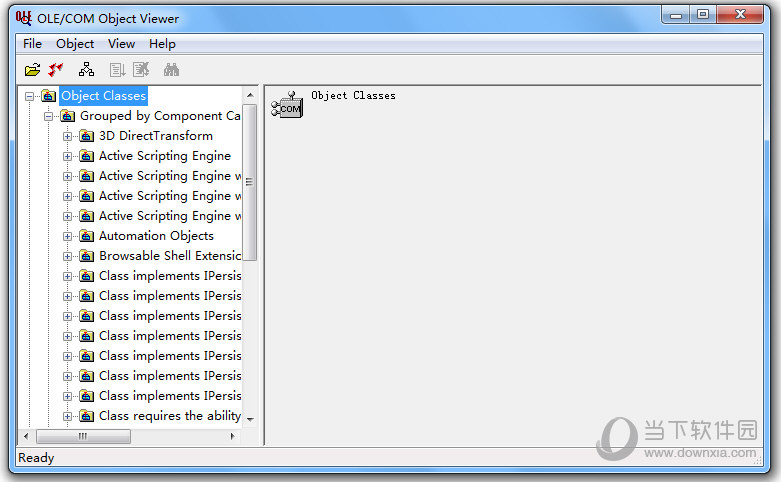Click folder icon beside Class requires the ability
This screenshot has height=482, width=781.
[86, 416]
